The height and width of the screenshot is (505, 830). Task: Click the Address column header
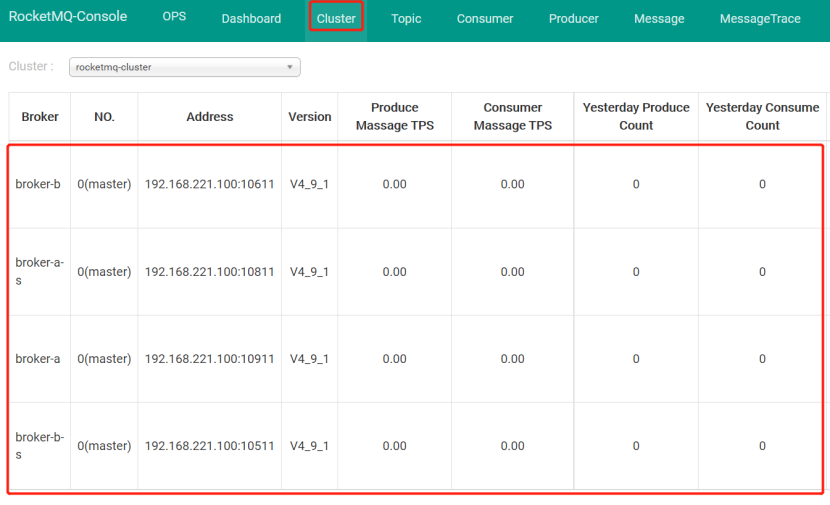click(x=210, y=116)
